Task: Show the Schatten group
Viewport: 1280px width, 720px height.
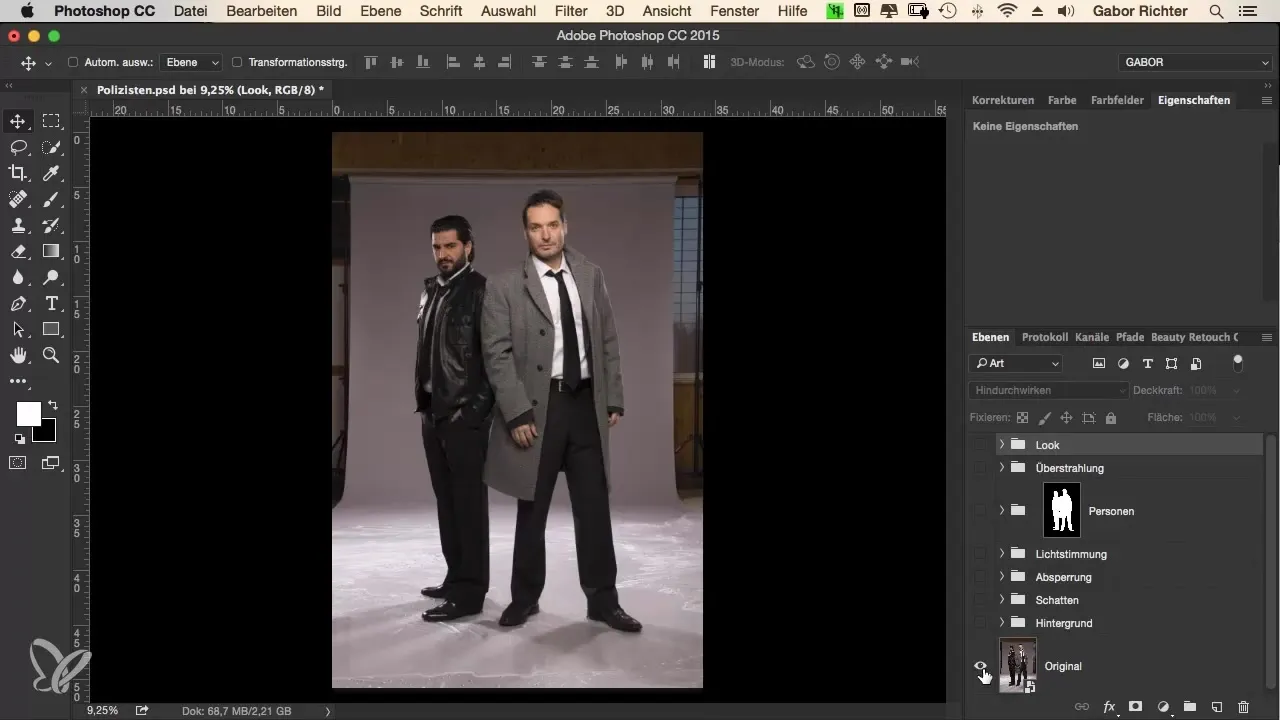Action: pyautogui.click(x=981, y=599)
